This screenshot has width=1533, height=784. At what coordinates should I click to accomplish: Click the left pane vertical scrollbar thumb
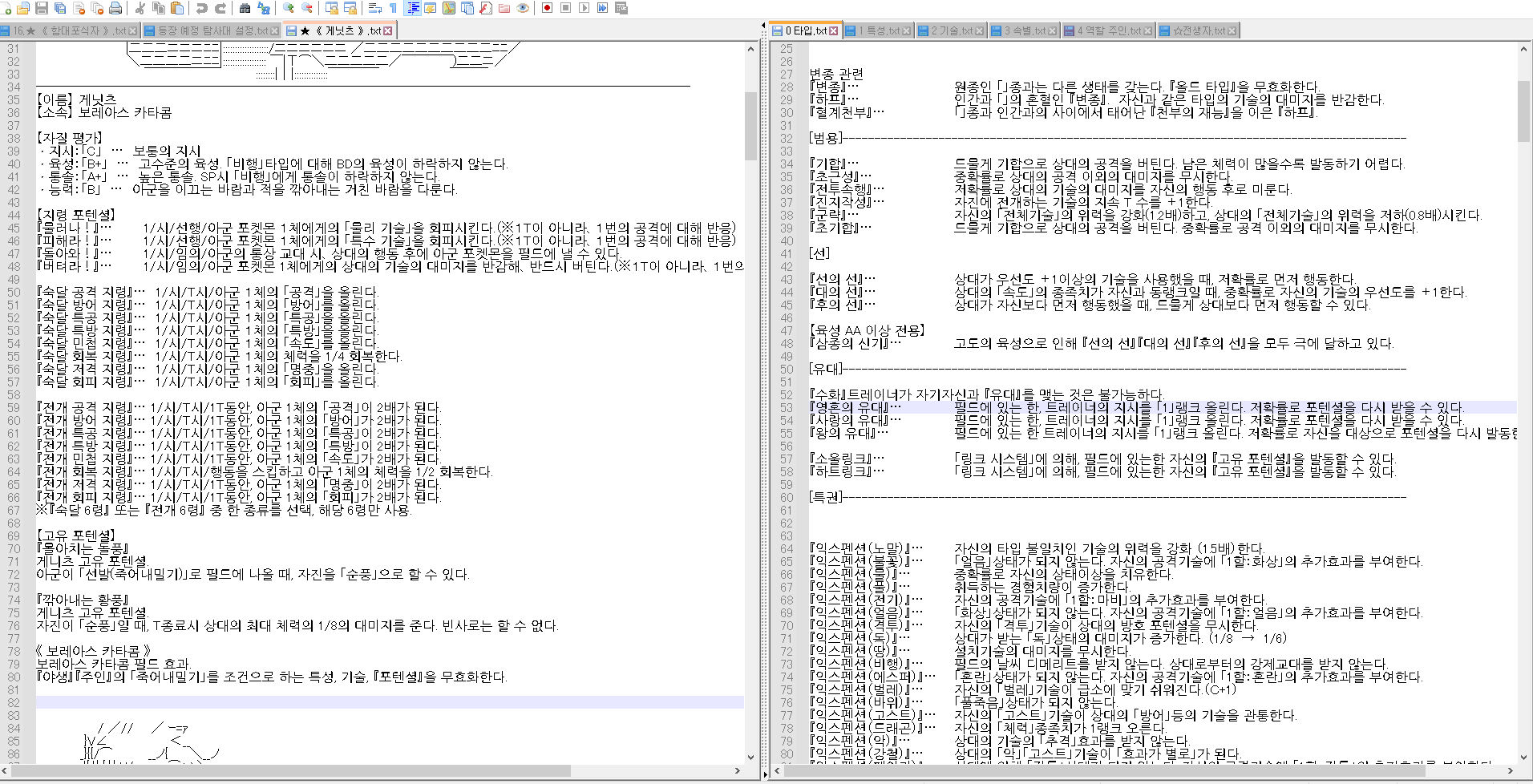[x=750, y=125]
